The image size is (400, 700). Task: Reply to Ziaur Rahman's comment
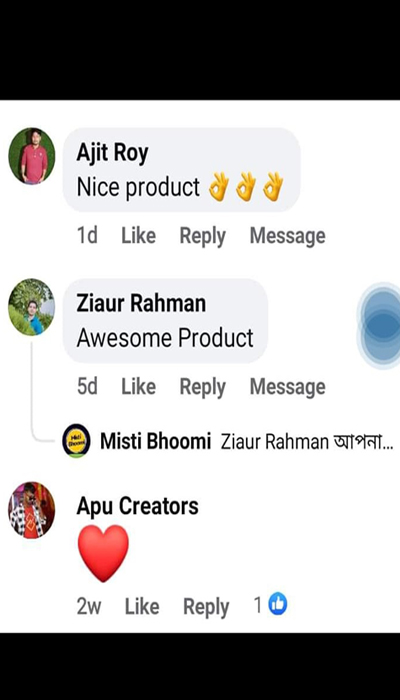tap(202, 387)
